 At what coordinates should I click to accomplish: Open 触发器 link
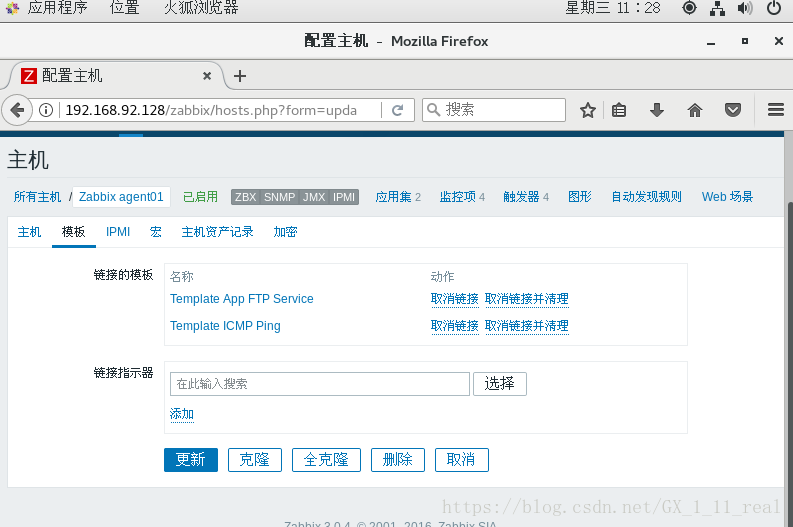point(521,197)
